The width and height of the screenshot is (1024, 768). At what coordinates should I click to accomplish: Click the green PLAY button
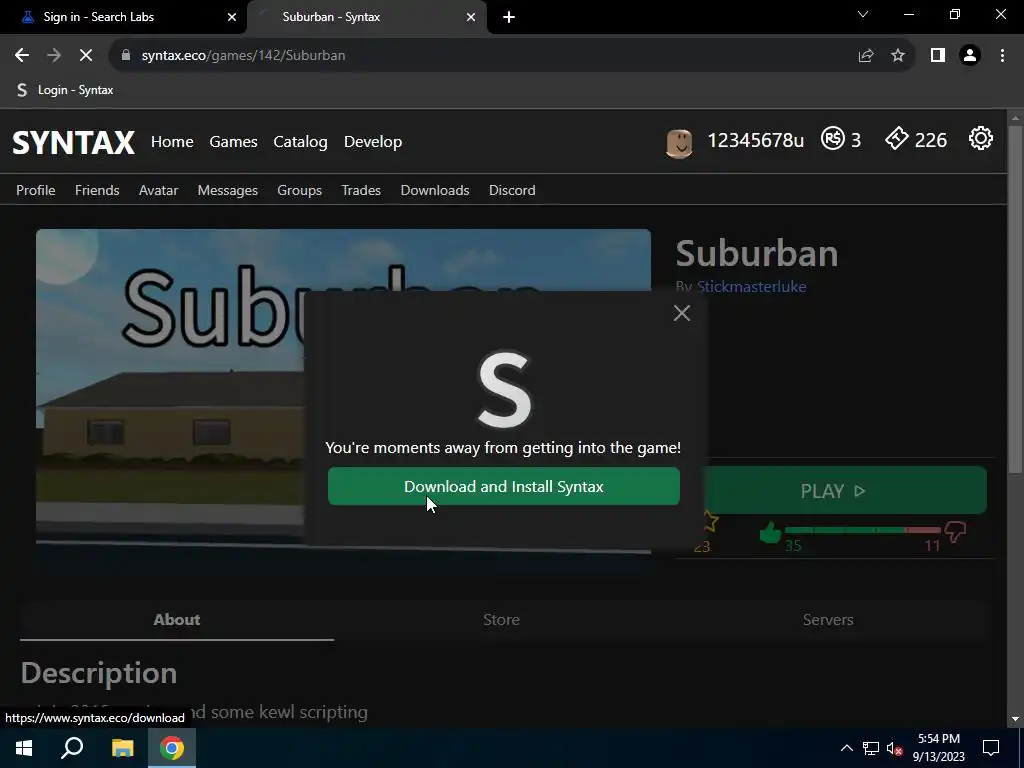[x=846, y=490]
